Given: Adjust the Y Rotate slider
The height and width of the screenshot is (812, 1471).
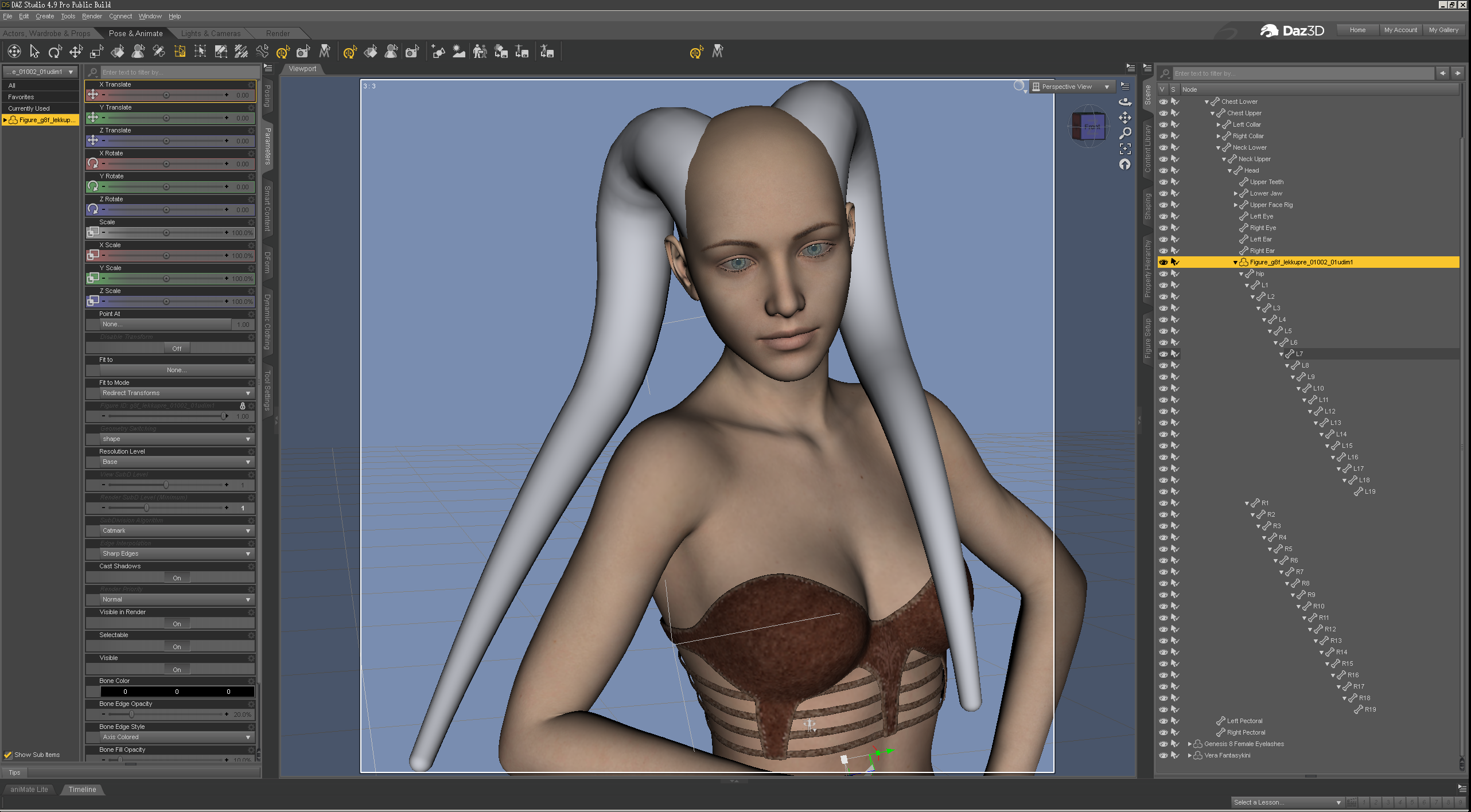Looking at the screenshot, I should point(166,186).
